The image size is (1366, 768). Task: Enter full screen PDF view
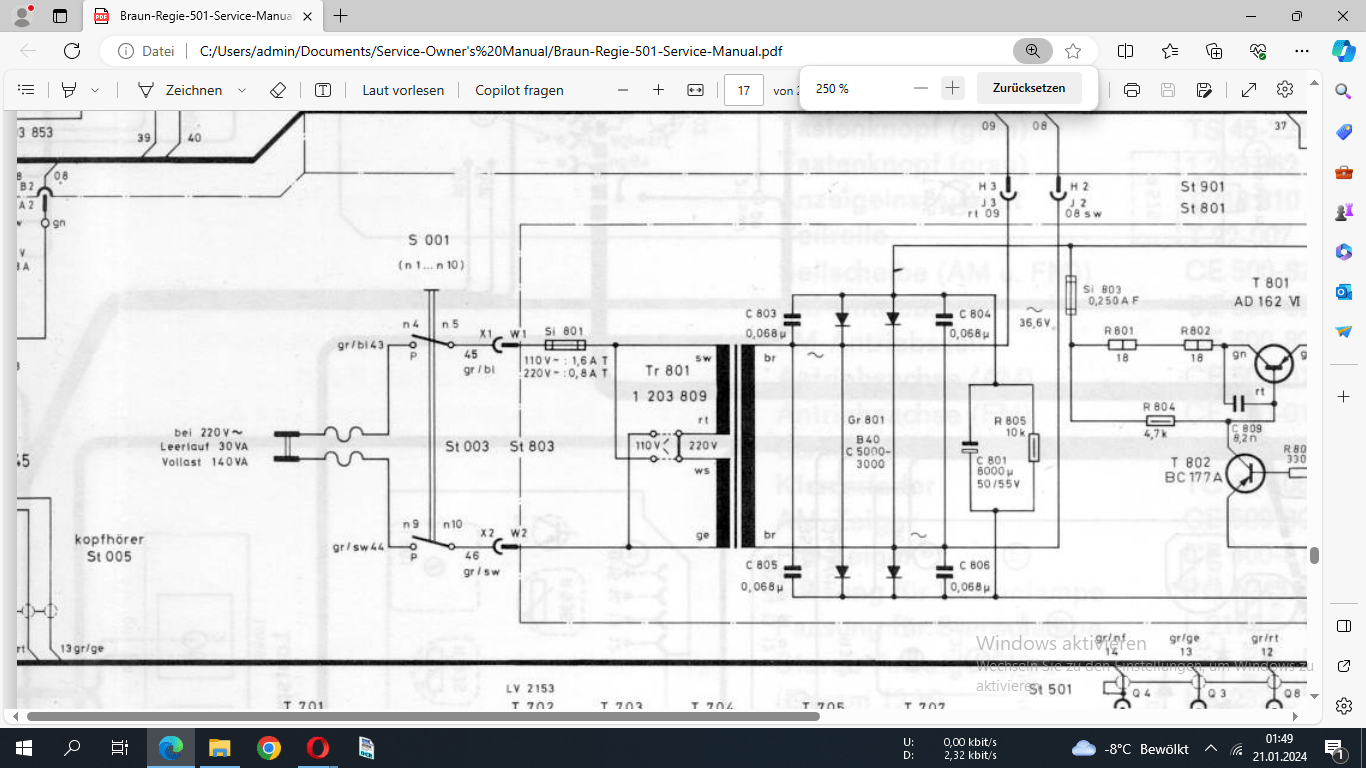tap(1249, 90)
